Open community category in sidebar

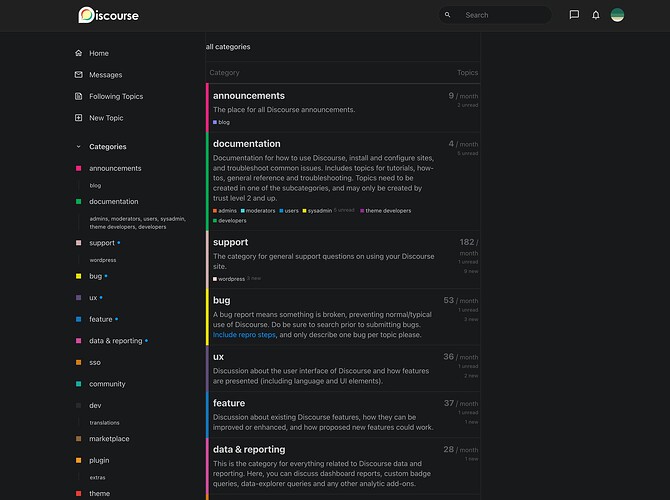tap(107, 384)
